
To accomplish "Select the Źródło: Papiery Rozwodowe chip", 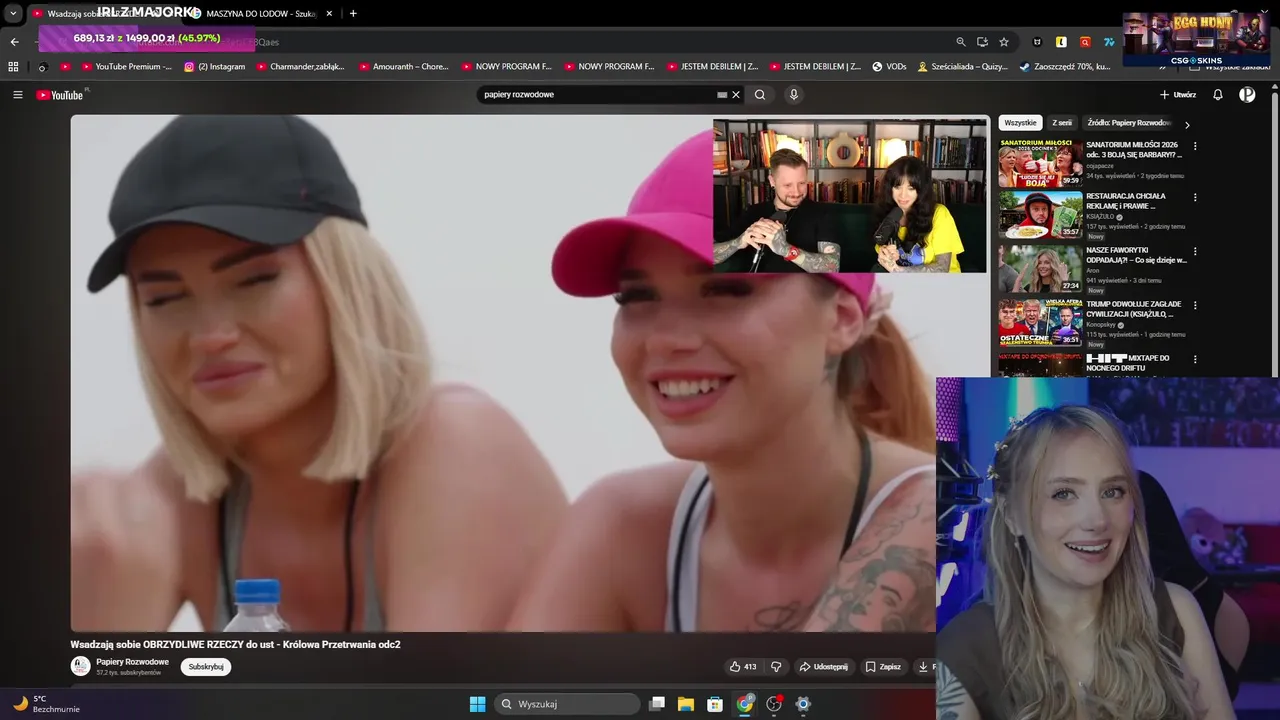I will click(1128, 123).
